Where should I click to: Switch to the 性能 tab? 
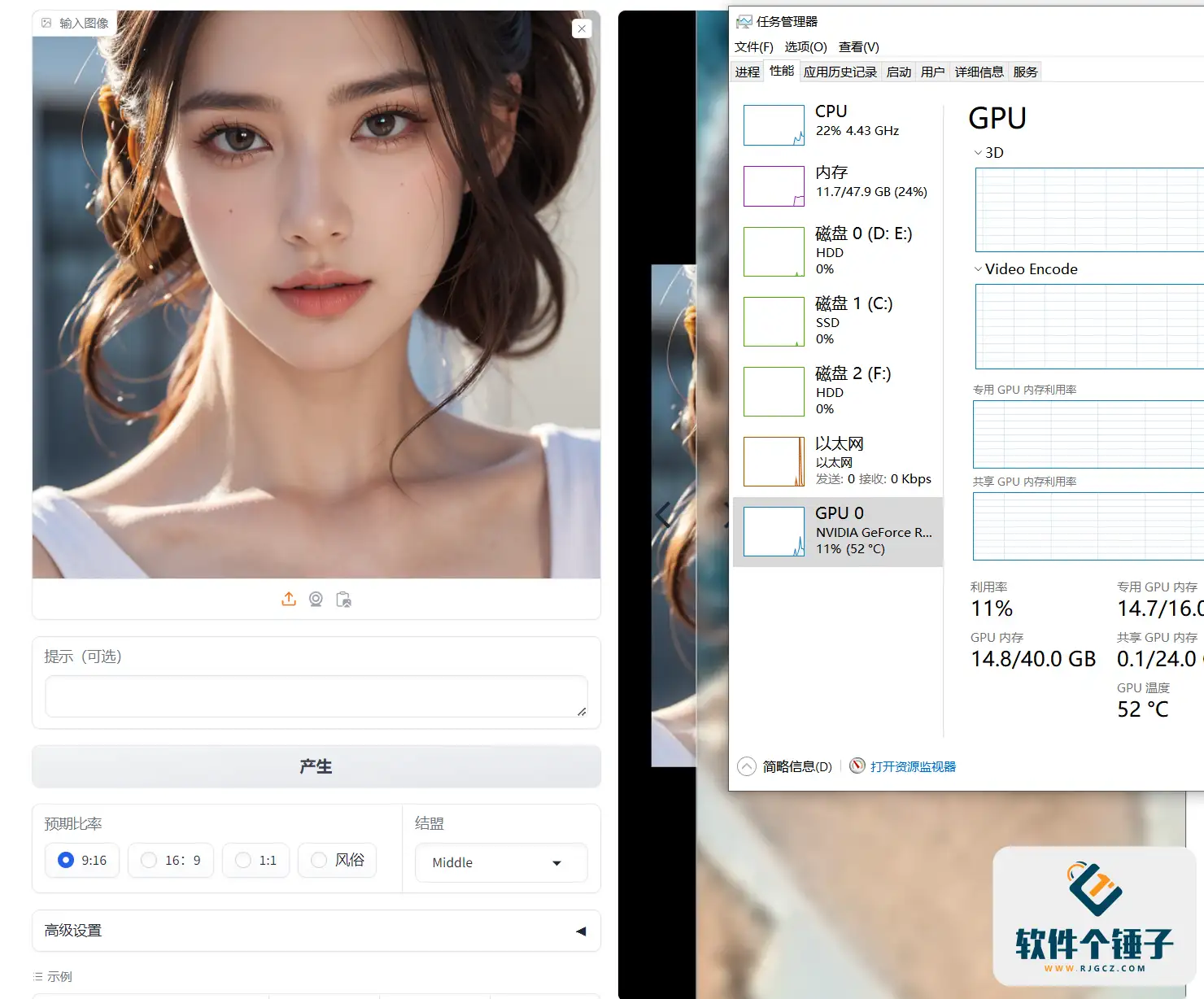782,71
